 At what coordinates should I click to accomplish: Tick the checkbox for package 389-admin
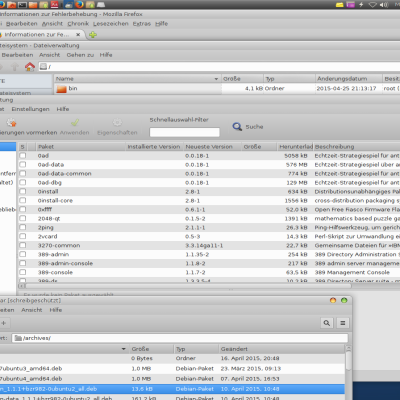tap(23, 255)
